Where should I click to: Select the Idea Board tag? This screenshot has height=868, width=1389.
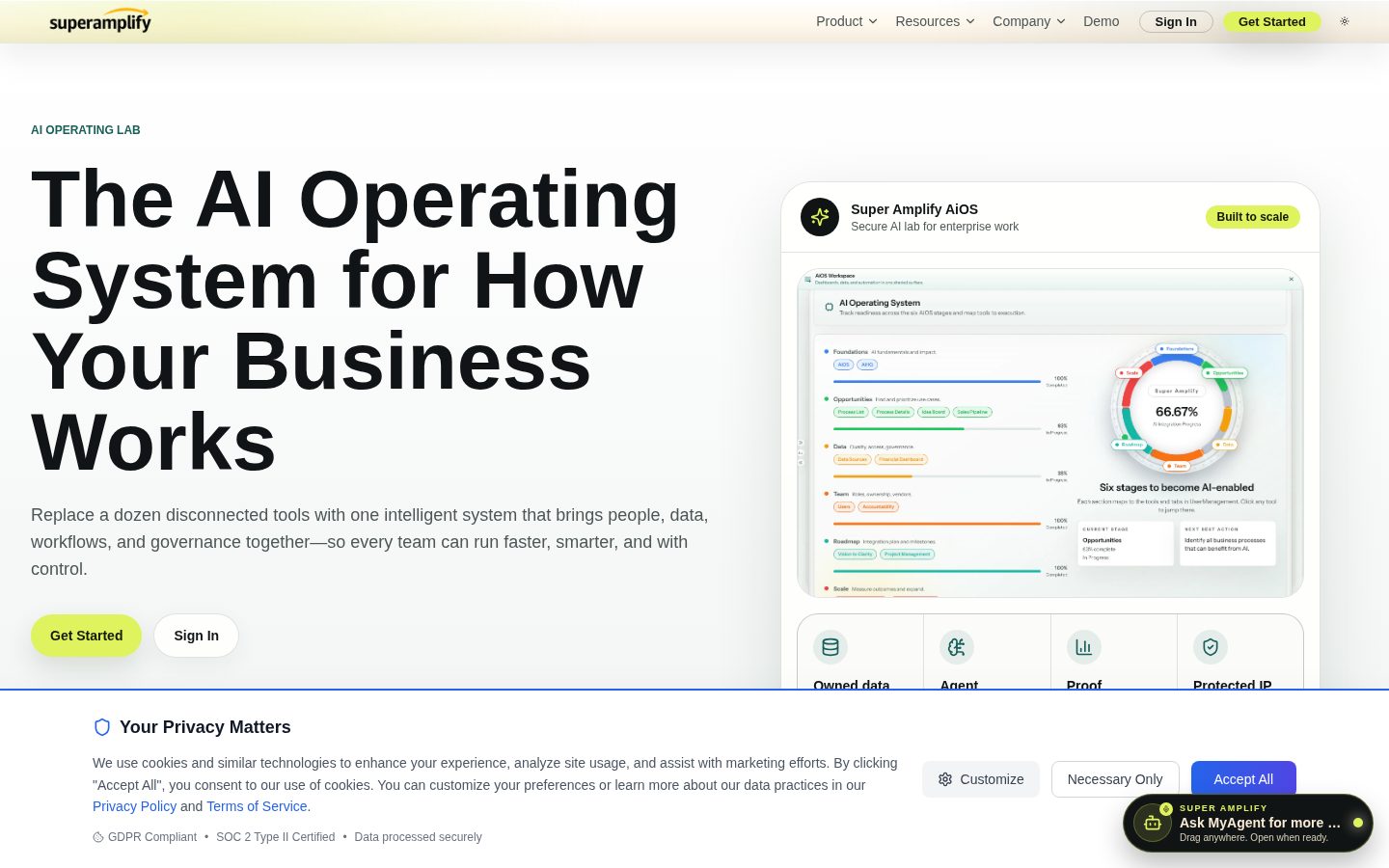933,412
